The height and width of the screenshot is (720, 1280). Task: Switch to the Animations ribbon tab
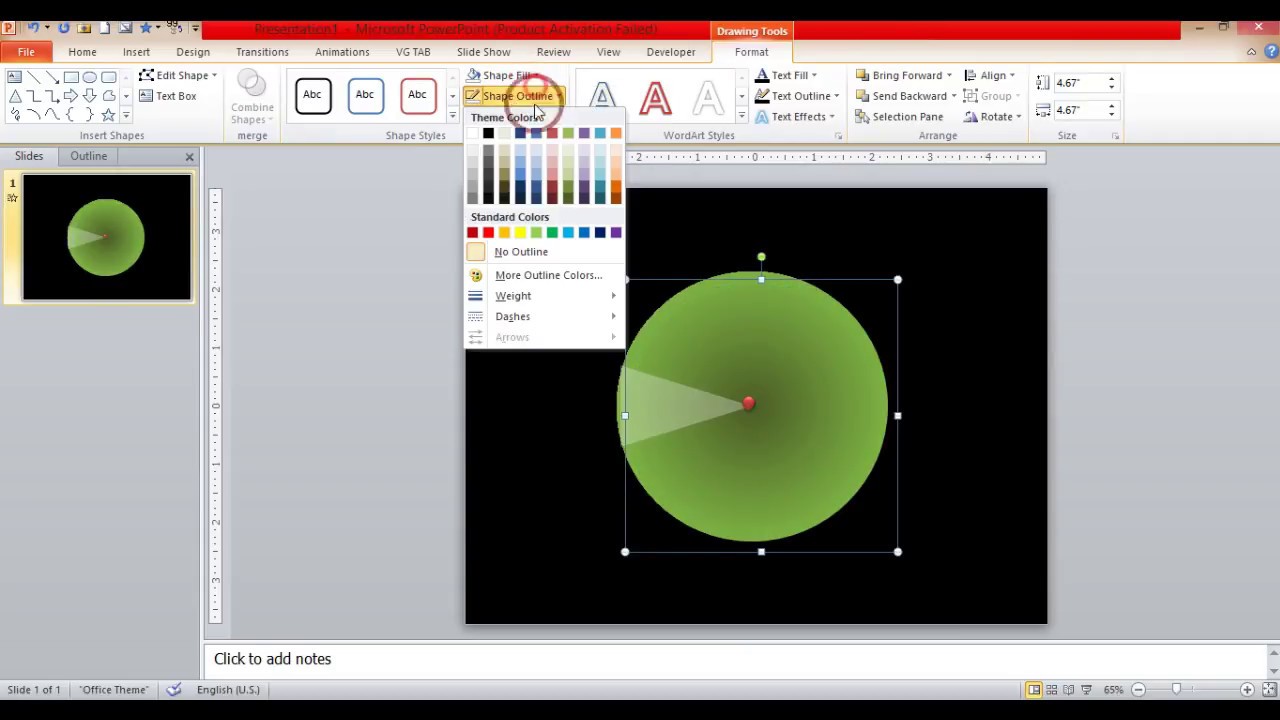(x=342, y=52)
